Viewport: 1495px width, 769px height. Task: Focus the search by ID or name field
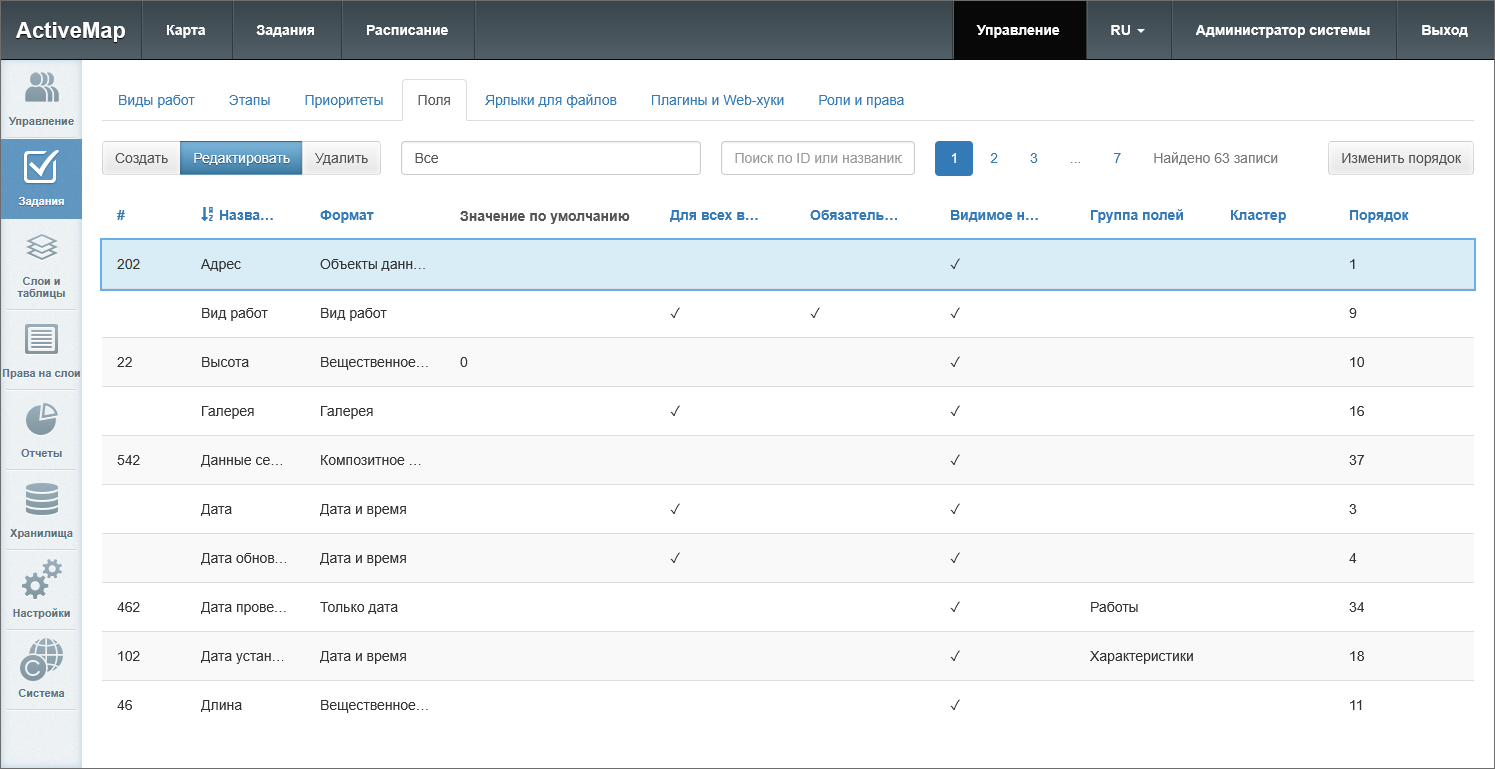click(x=817, y=158)
